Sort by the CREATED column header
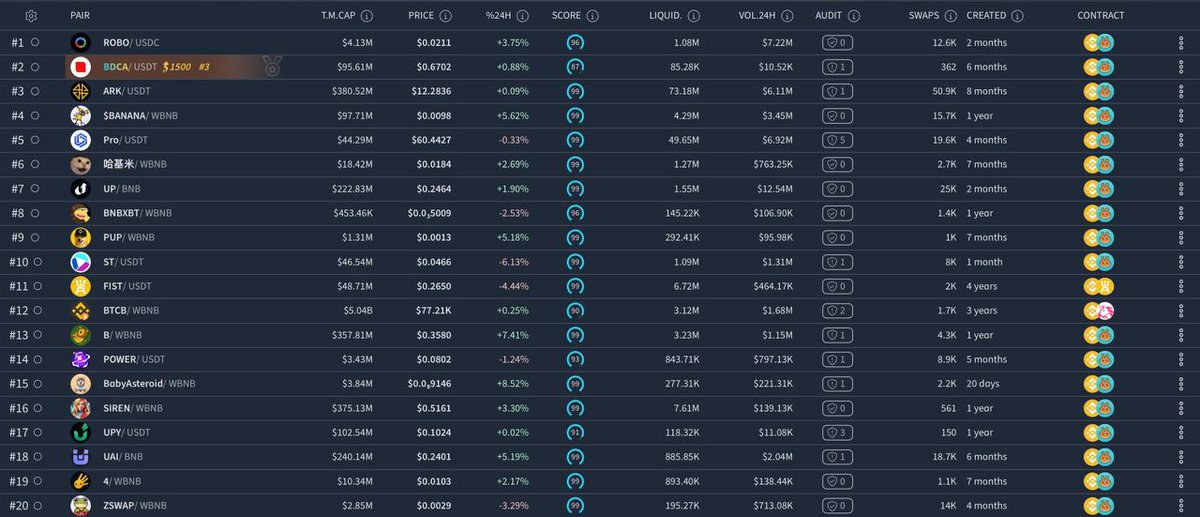 986,16
